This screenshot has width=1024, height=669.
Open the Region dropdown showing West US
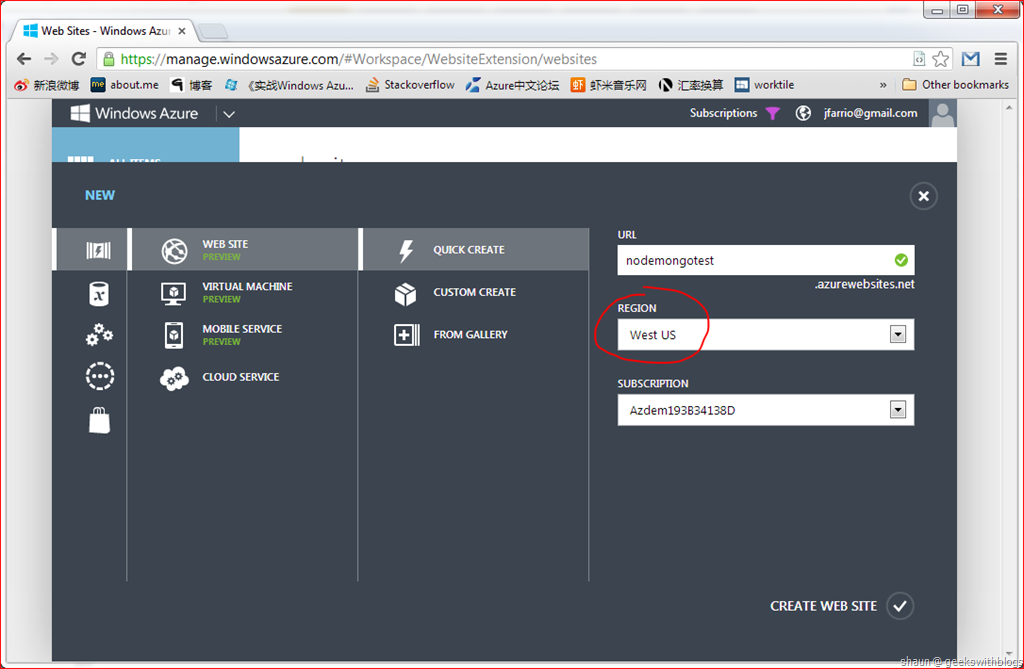pyautogui.click(x=765, y=334)
